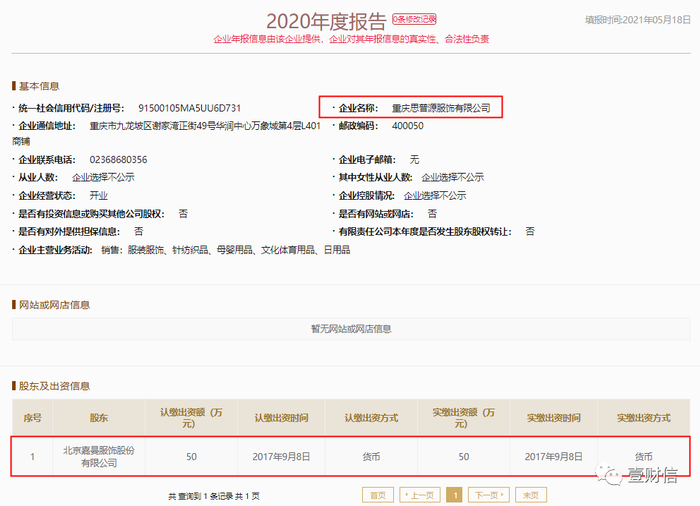Click the red disclaimer line under the title
Viewport: 700px width, 506px height.
click(x=351, y=39)
